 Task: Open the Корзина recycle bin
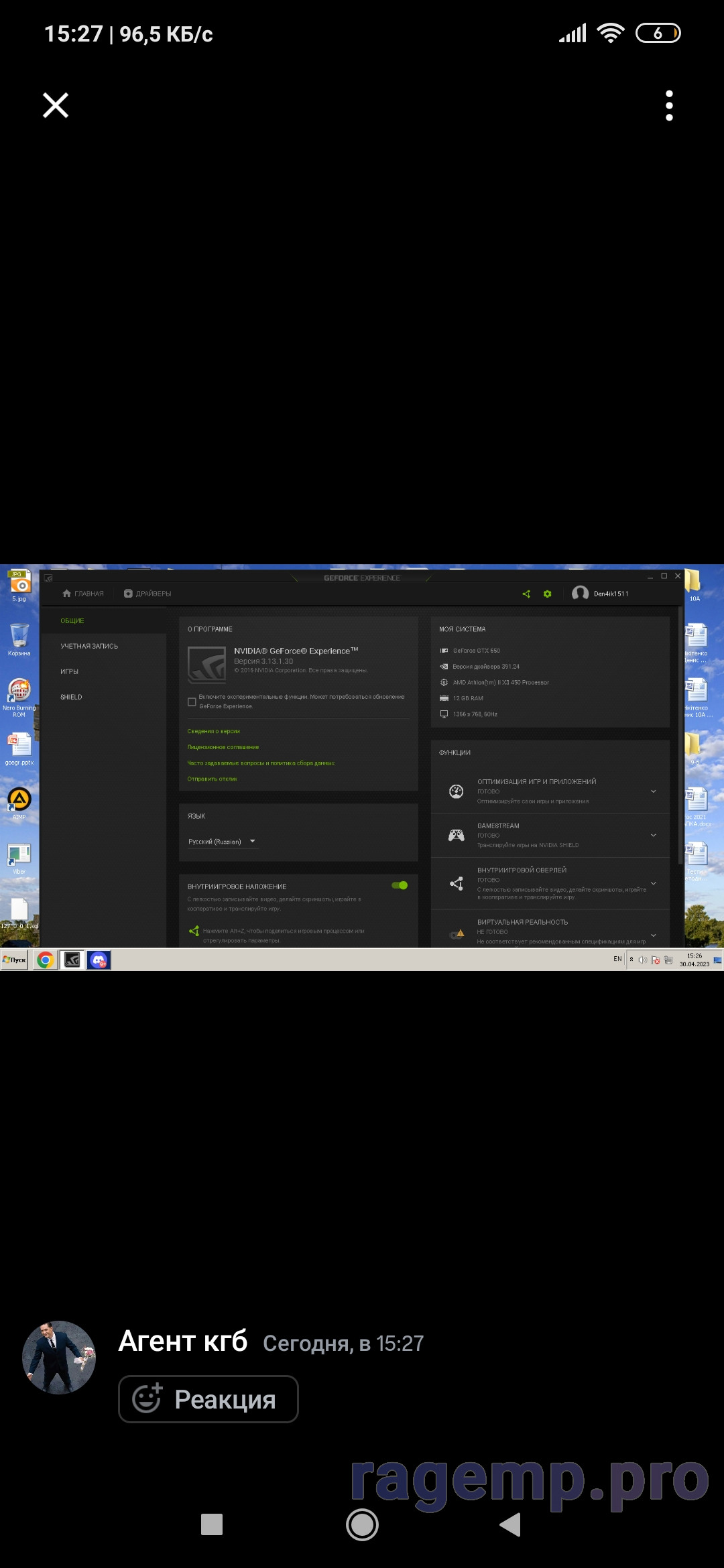tap(19, 639)
